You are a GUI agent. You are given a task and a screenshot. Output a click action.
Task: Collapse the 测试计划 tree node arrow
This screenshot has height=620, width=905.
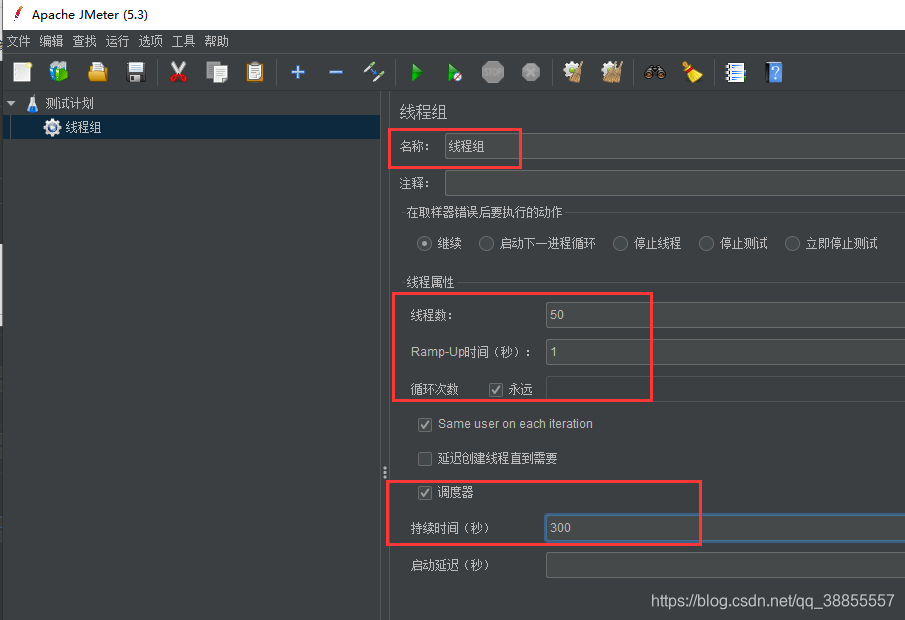pos(11,103)
